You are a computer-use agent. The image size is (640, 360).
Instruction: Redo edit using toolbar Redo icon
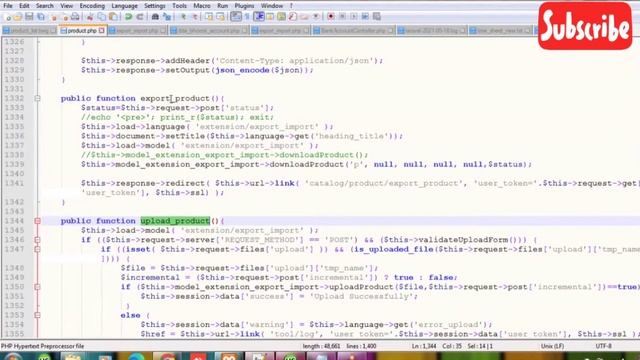click(140, 17)
